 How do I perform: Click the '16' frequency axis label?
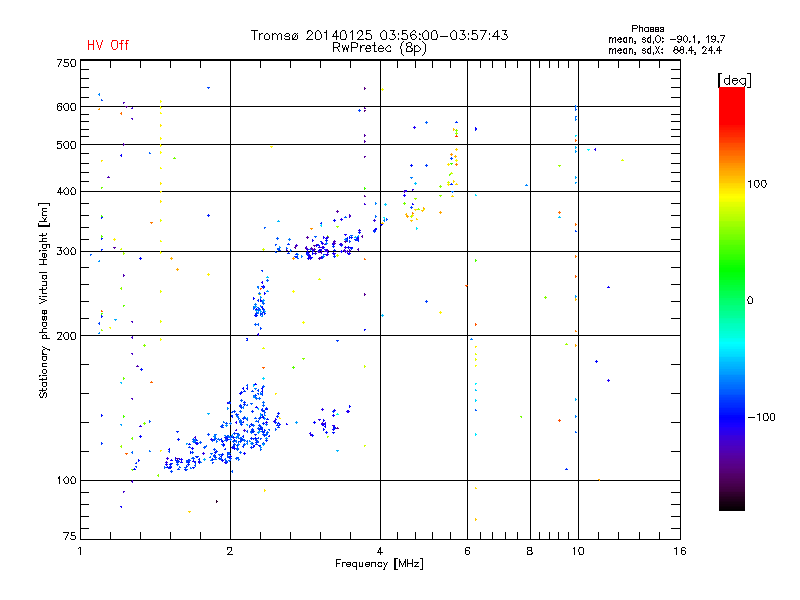[x=680, y=551]
